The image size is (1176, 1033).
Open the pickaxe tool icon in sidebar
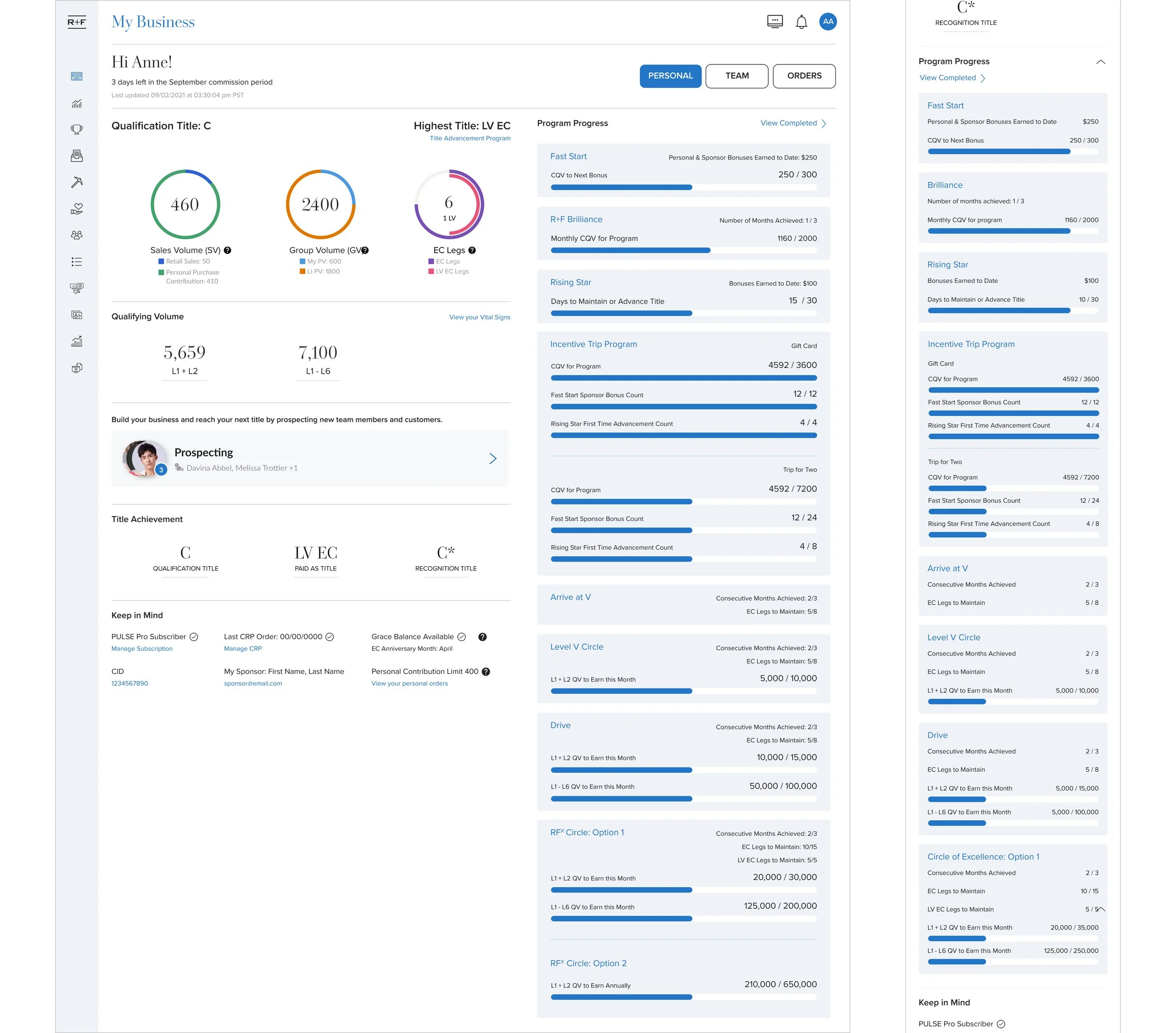coord(77,183)
